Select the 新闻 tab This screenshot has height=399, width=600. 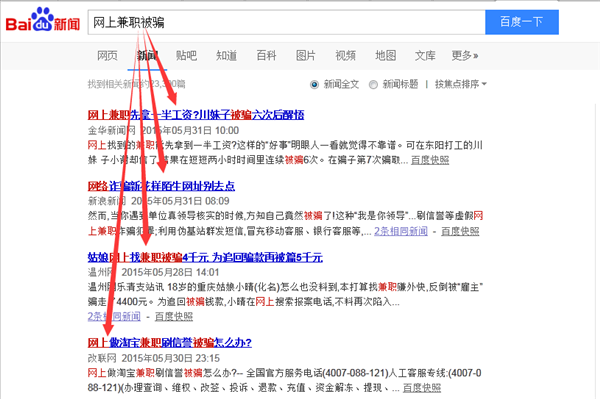coord(147,56)
